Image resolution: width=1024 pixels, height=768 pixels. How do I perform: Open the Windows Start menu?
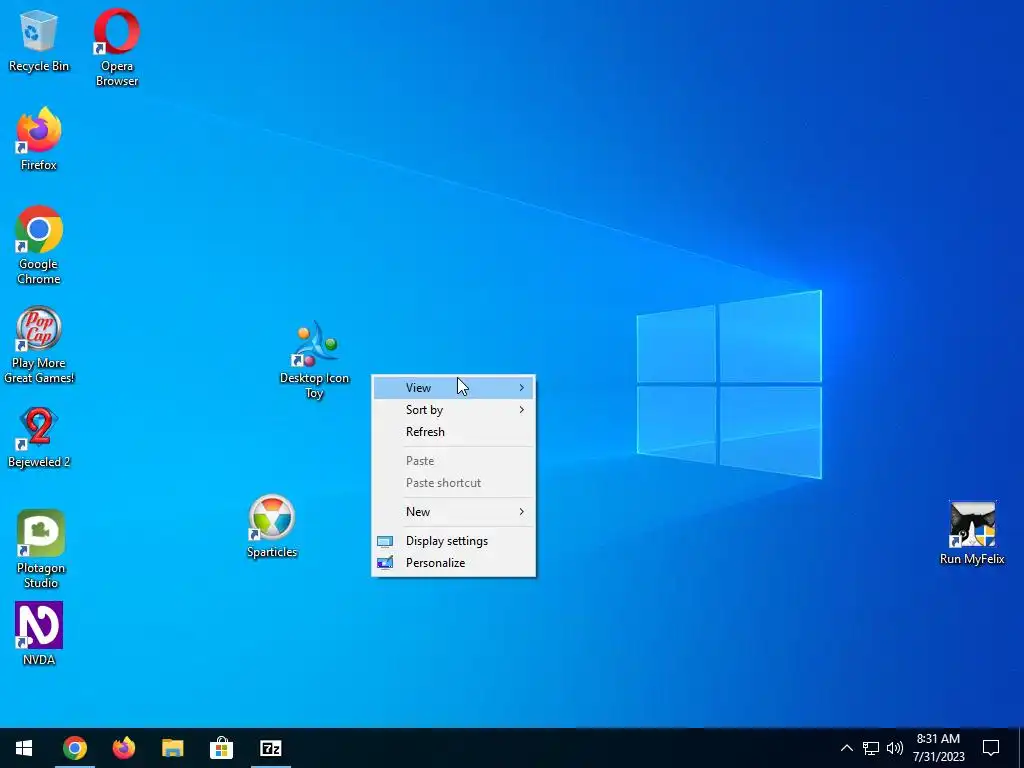pos(24,748)
